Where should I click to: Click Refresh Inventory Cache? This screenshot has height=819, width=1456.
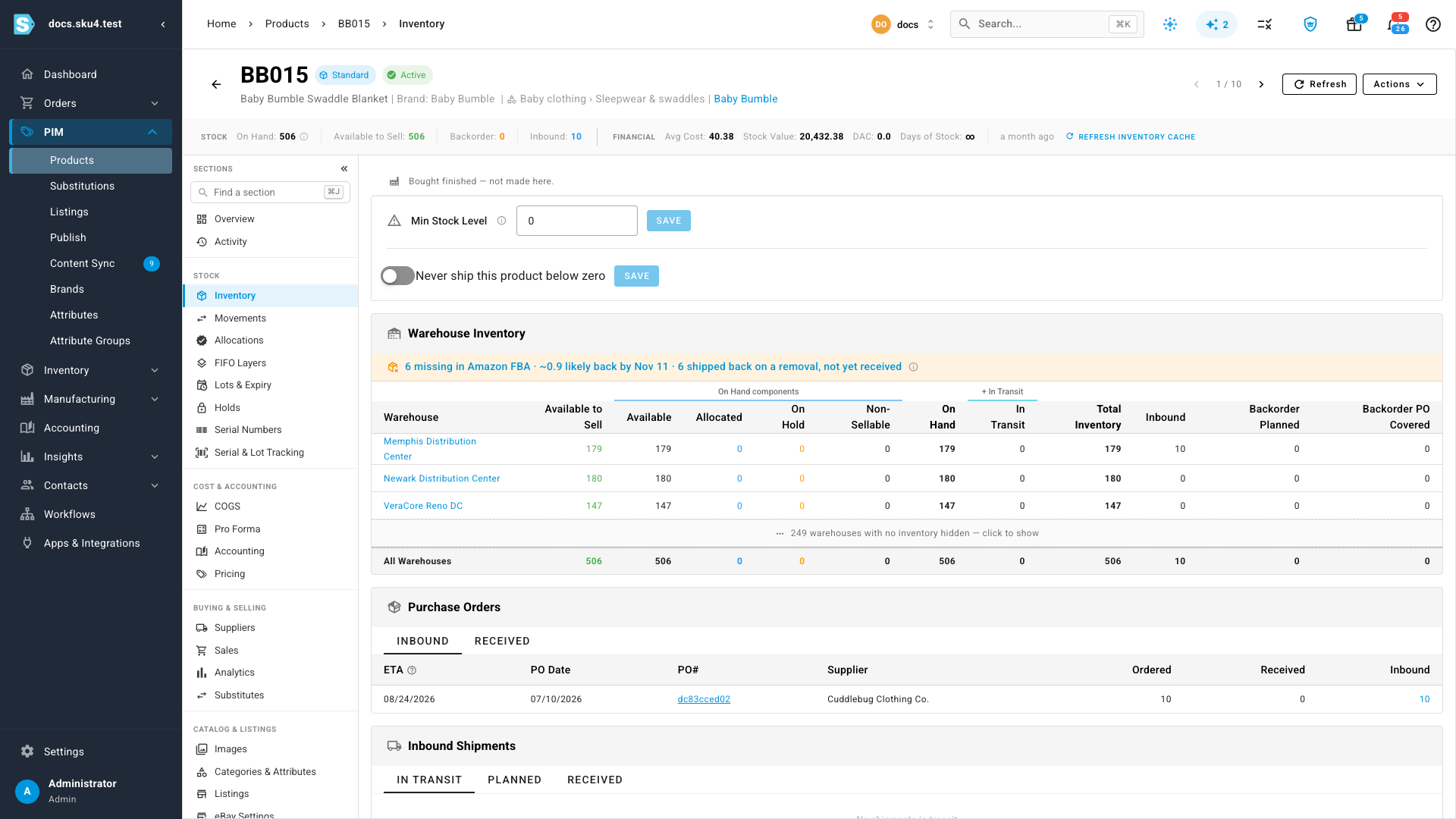click(x=1130, y=136)
